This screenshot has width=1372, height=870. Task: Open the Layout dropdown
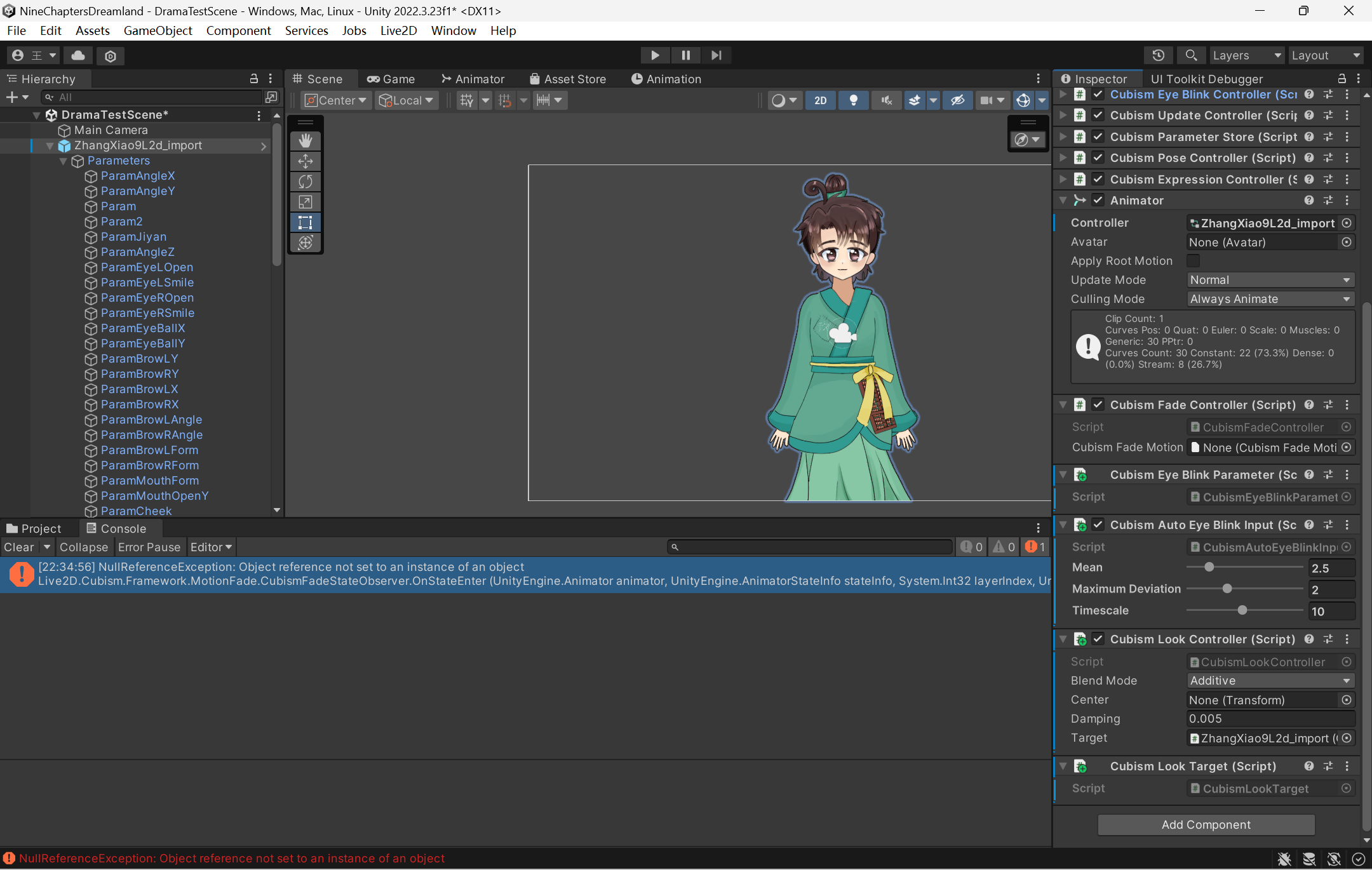pyautogui.click(x=1326, y=55)
